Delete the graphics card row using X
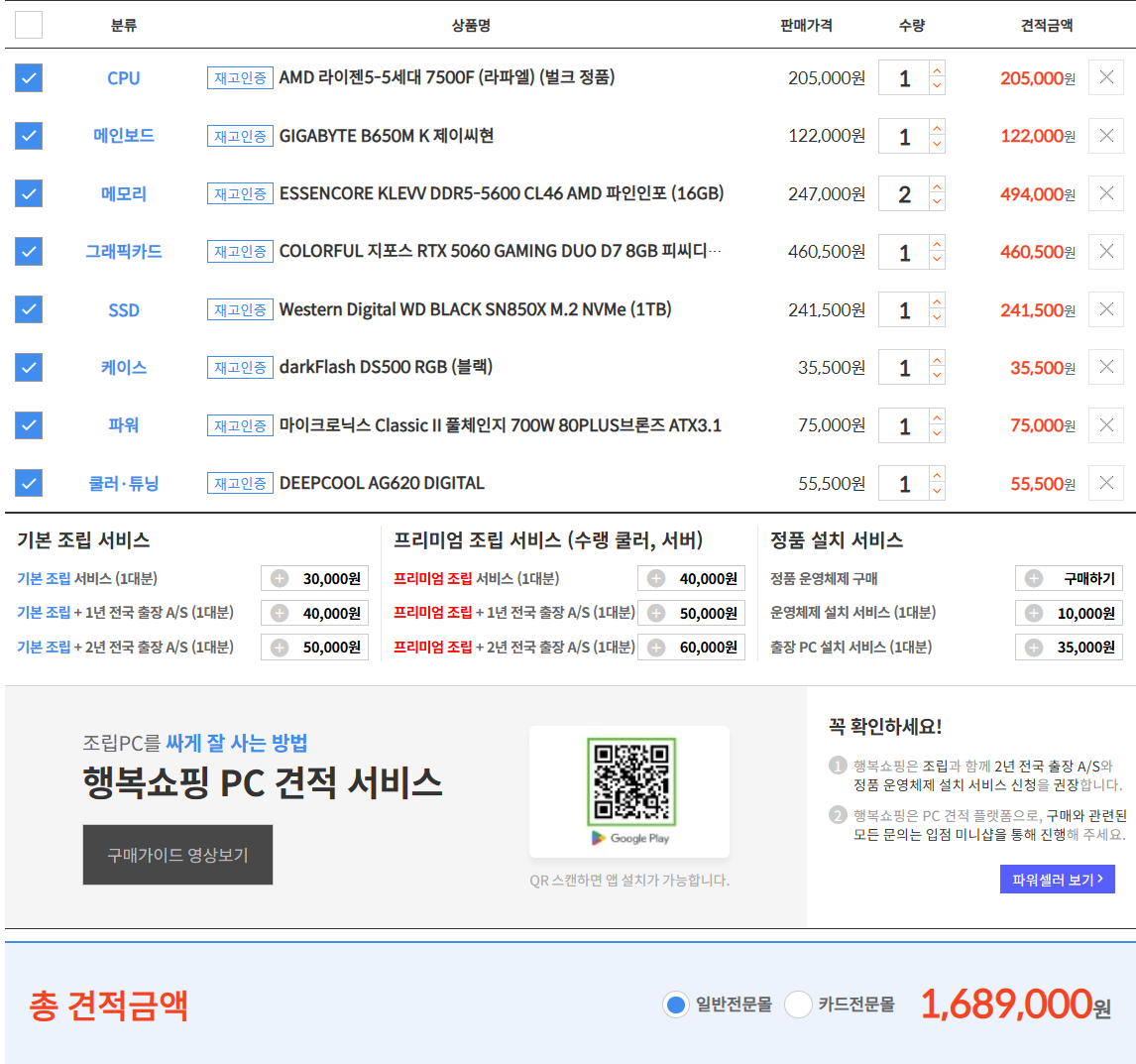Image resolution: width=1136 pixels, height=1064 pixels. (x=1105, y=252)
